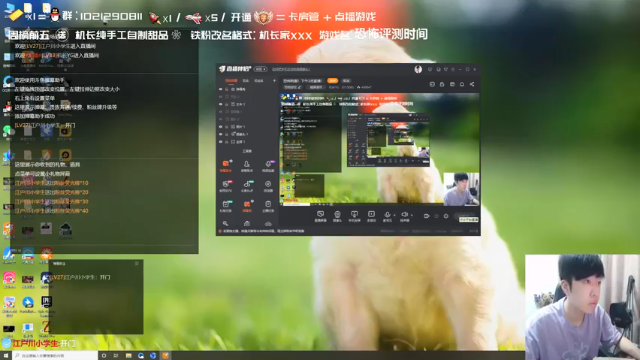Toggle visibility of the 全屏 1 source

221,142
